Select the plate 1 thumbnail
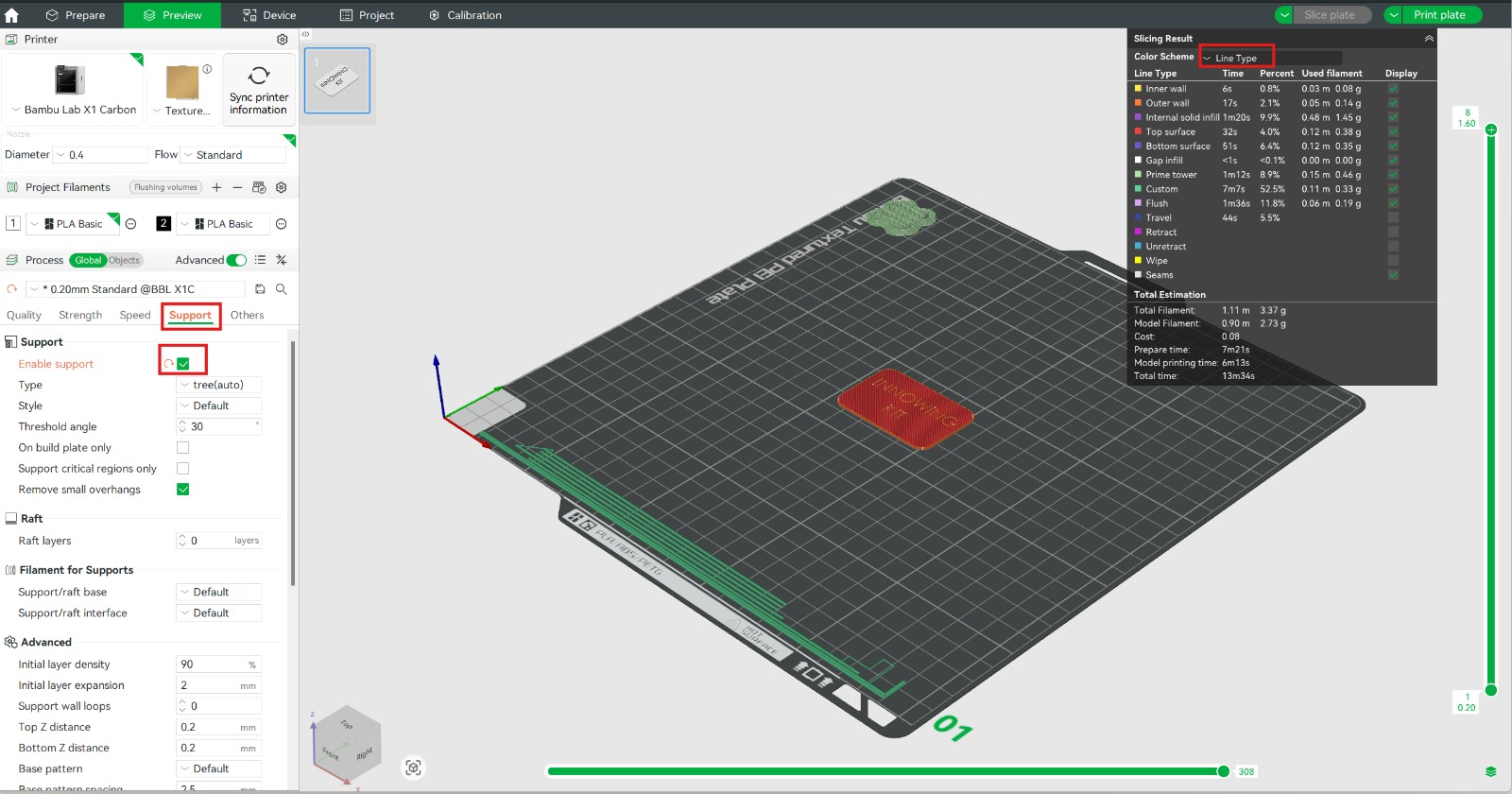The width and height of the screenshot is (1512, 794). pyautogui.click(x=337, y=80)
